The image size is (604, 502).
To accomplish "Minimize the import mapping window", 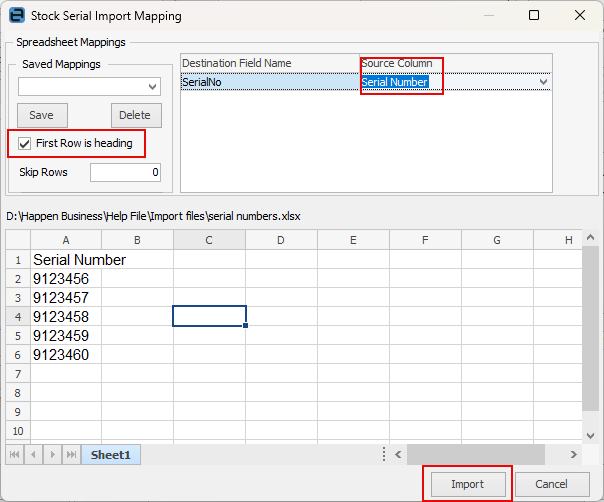I will point(489,15).
